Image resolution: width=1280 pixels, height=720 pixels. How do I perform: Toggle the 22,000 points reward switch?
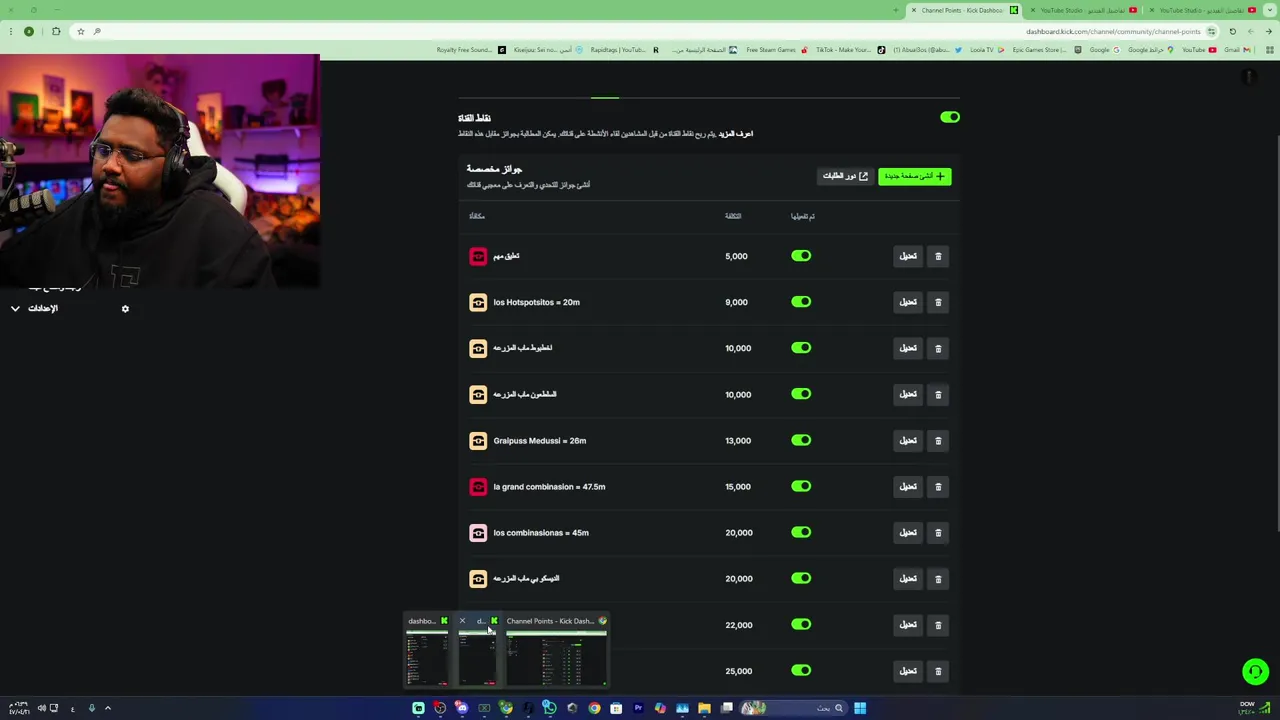coord(801,624)
